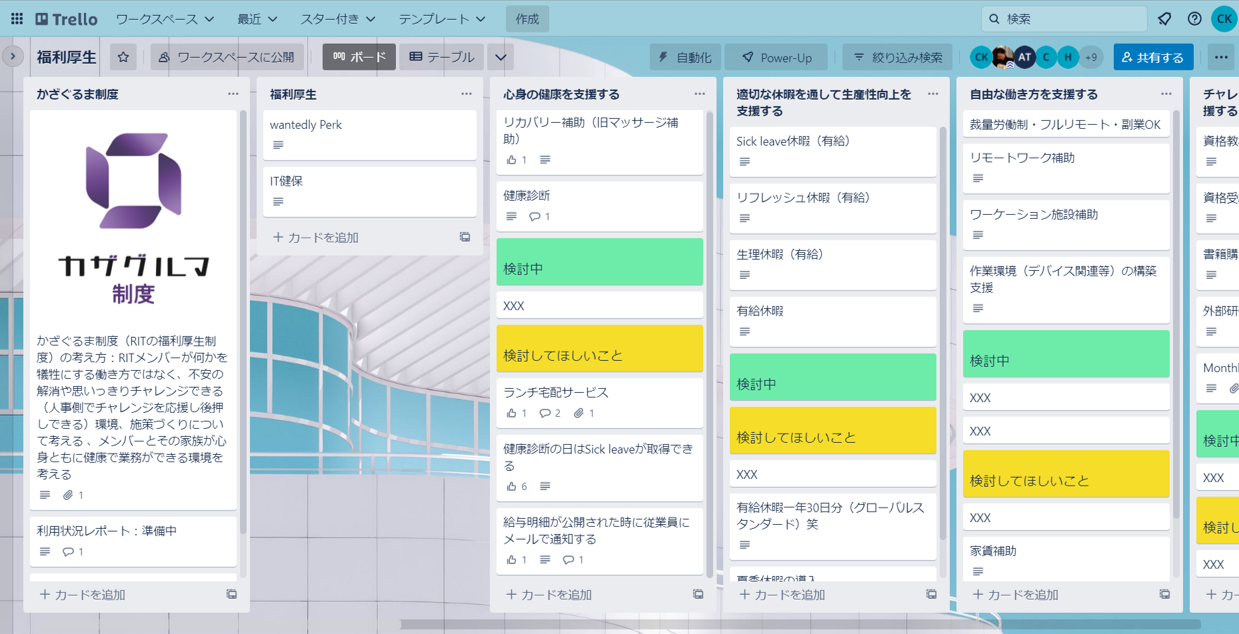Viewport: 1239px width, 634px height.
Task: Click the comment badge on 健康診断 card
Action: click(540, 216)
